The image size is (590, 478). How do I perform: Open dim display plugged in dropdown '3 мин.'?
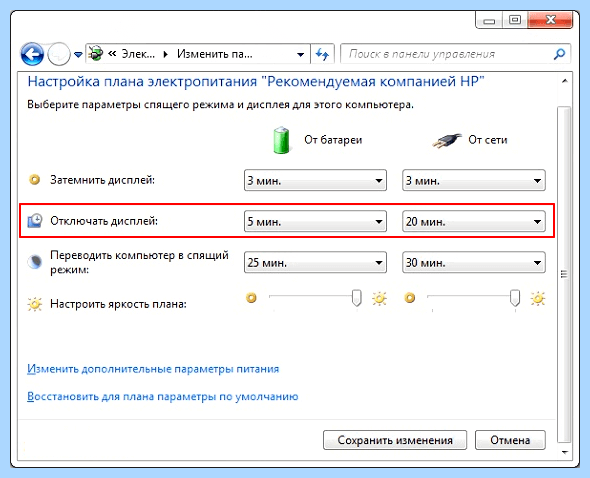pos(474,180)
